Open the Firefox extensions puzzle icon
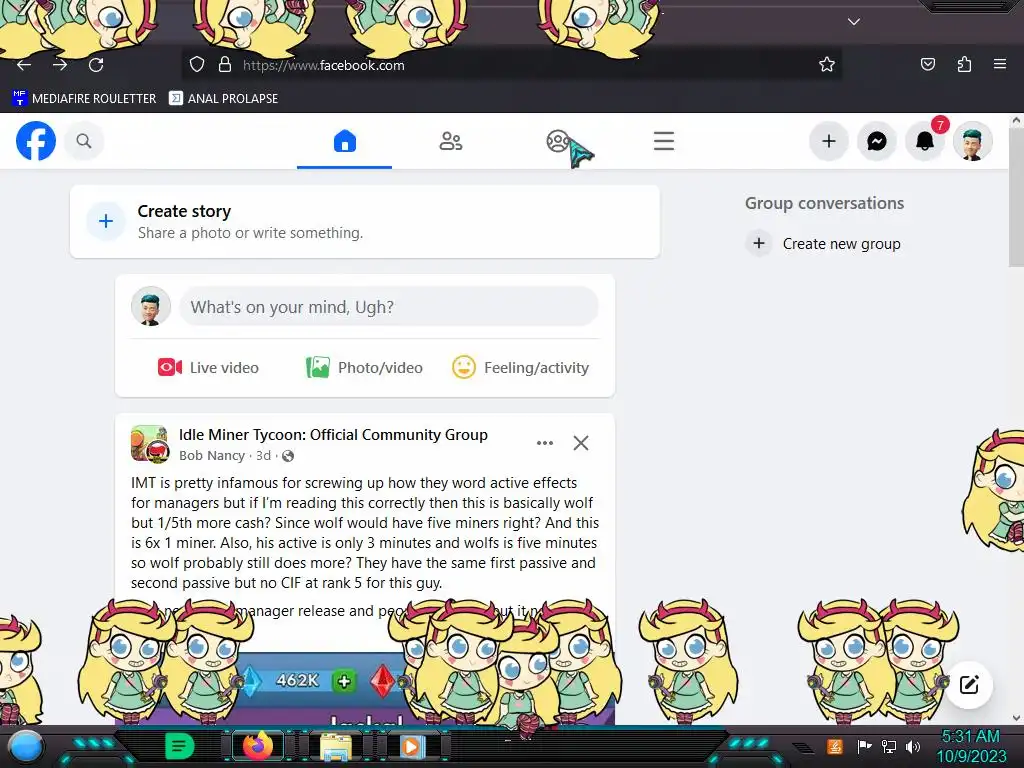 coord(964,65)
